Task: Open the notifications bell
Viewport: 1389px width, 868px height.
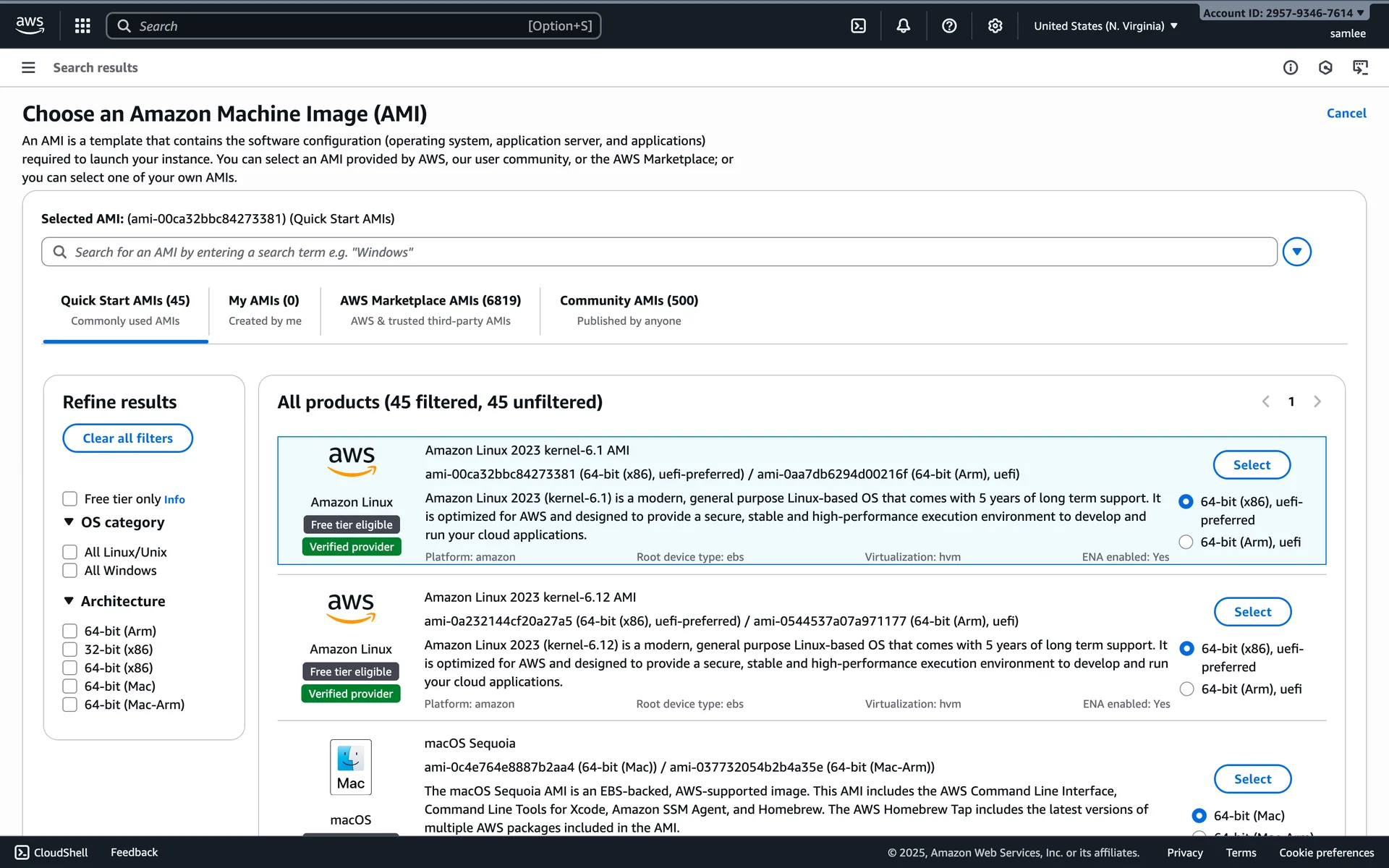Action: [903, 26]
